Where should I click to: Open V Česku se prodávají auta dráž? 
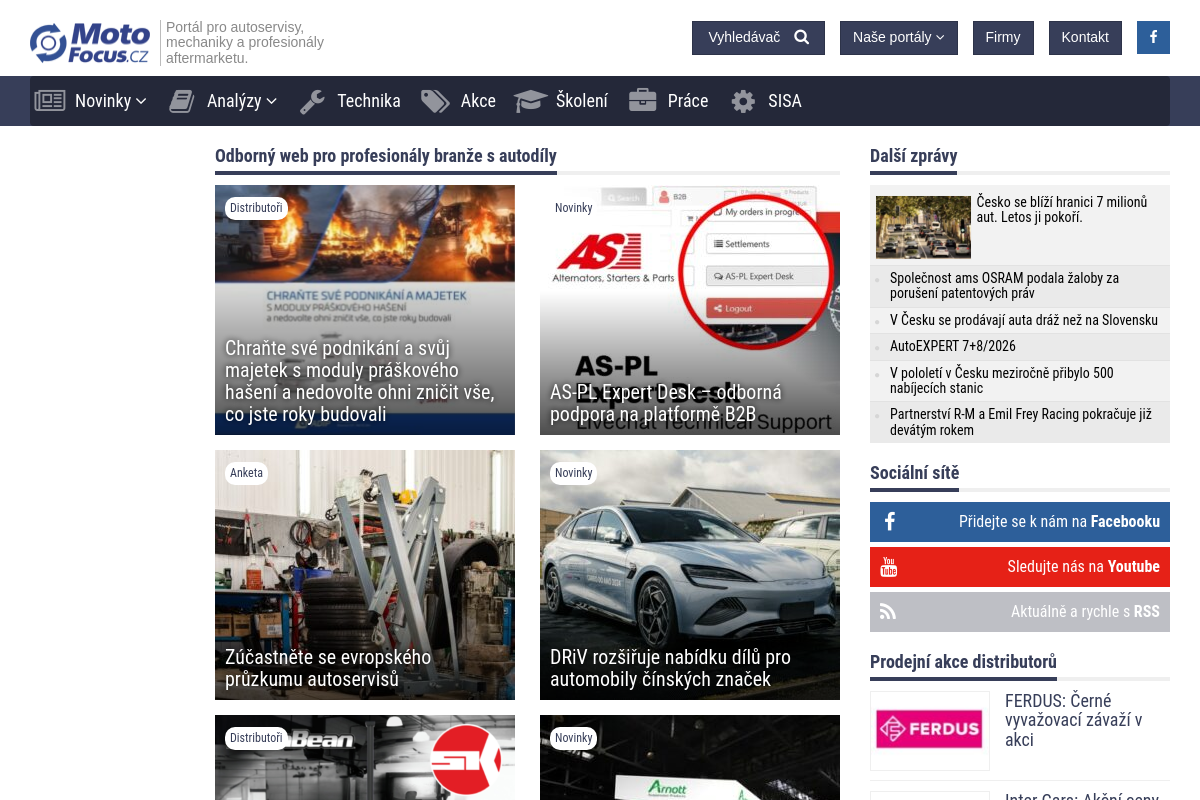(1024, 320)
